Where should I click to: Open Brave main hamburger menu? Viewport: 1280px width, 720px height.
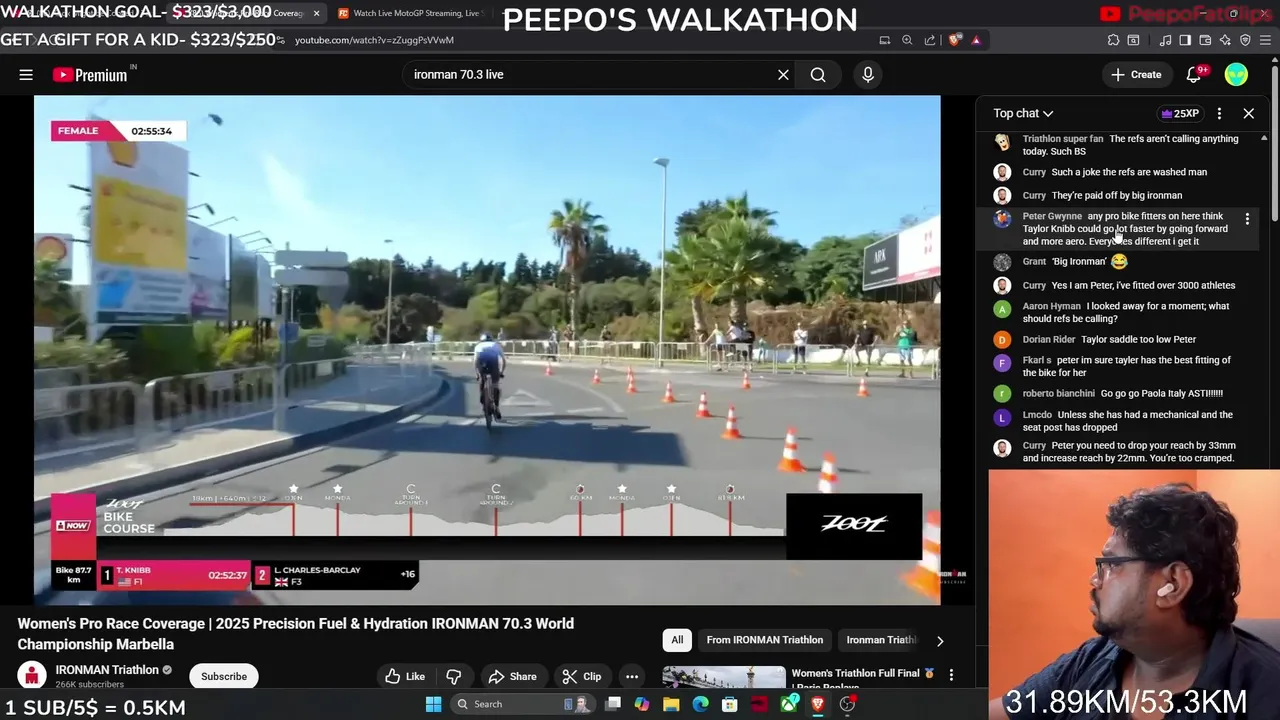point(1266,40)
